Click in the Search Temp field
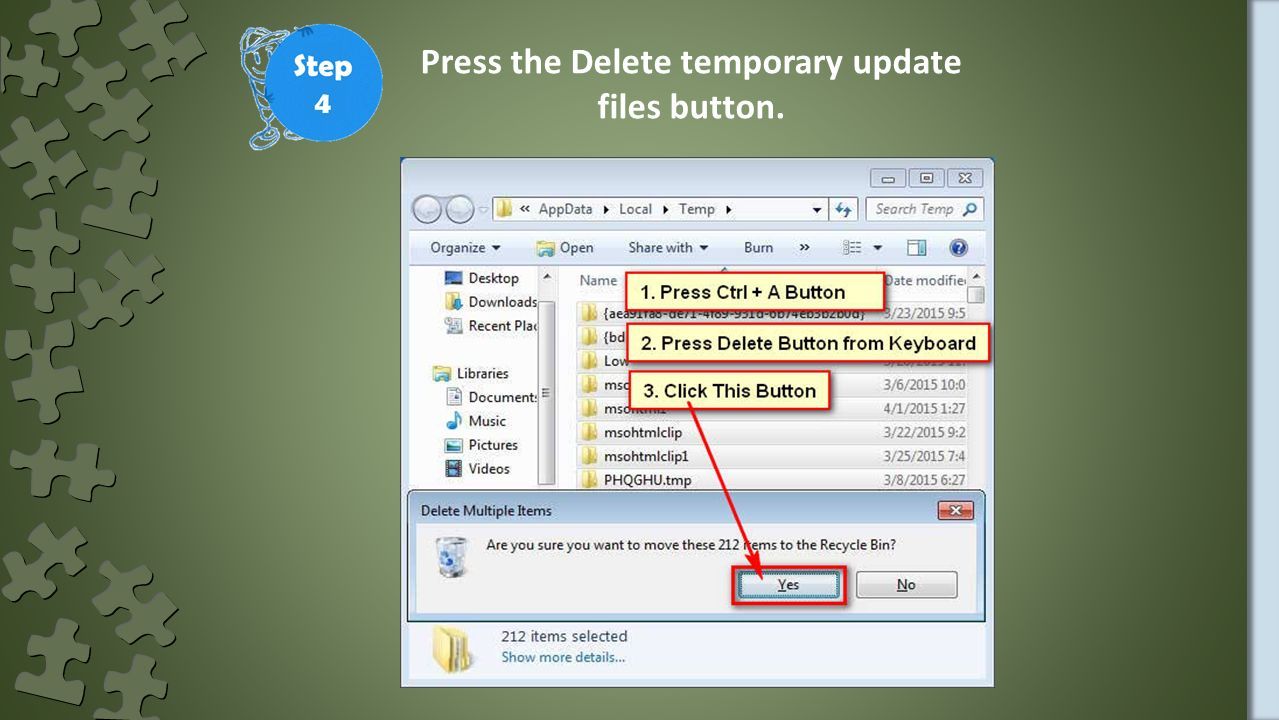This screenshot has width=1279, height=720. coord(924,209)
